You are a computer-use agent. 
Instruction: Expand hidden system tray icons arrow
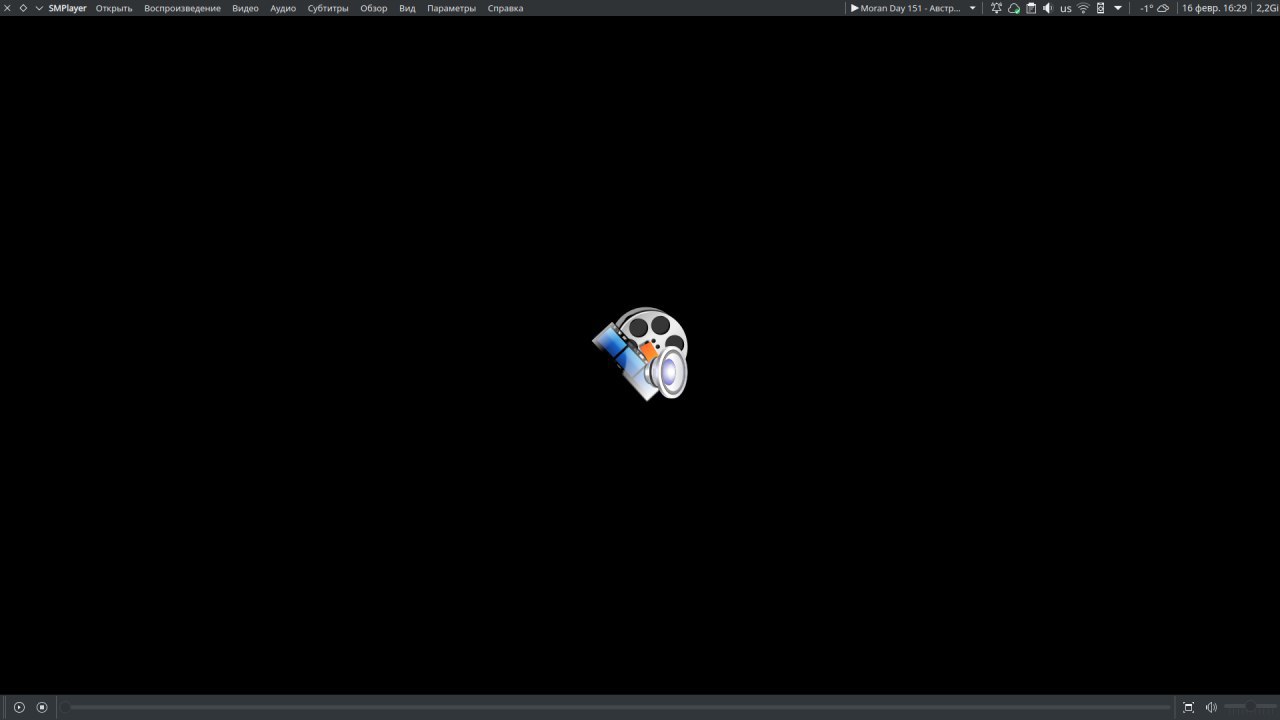1118,8
